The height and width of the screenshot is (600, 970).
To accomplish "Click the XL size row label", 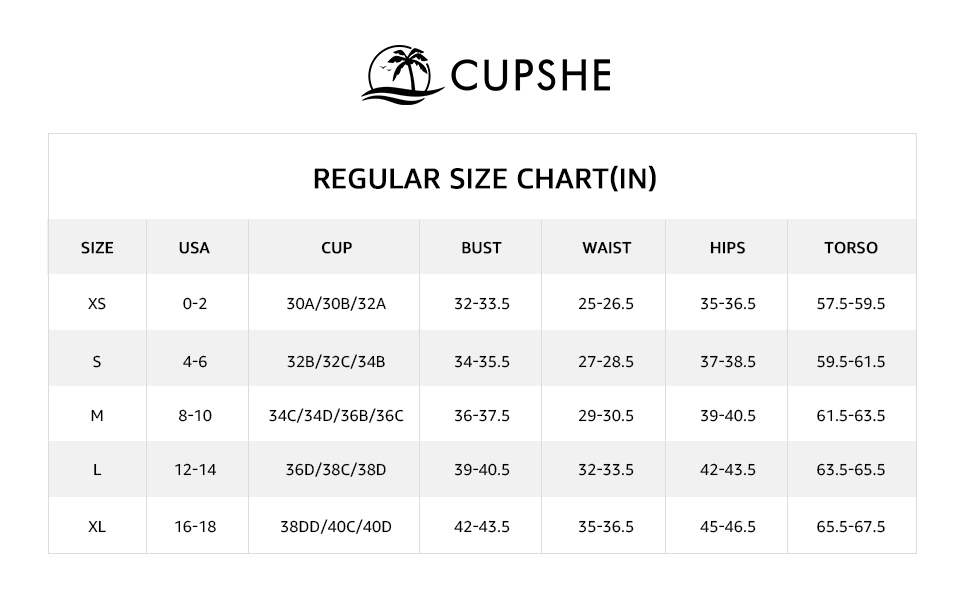I will pos(97,527).
